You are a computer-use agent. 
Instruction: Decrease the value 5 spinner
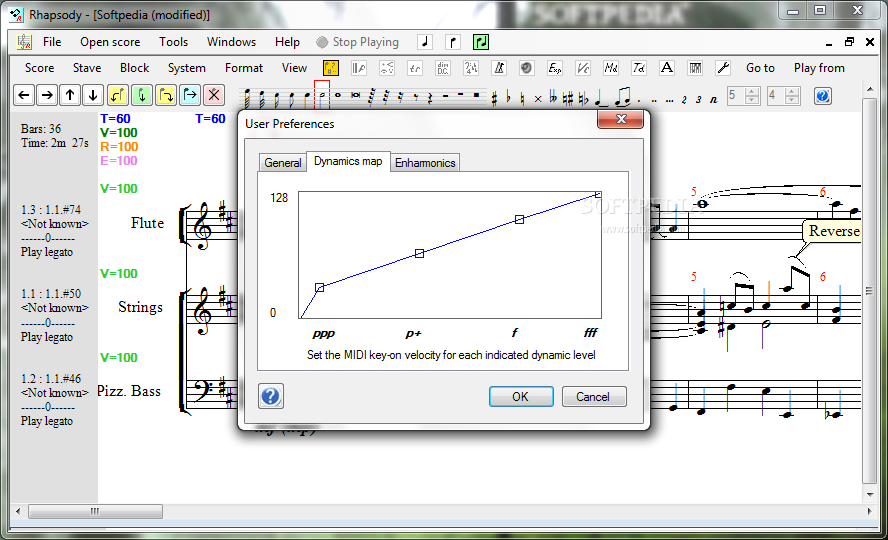click(x=752, y=100)
